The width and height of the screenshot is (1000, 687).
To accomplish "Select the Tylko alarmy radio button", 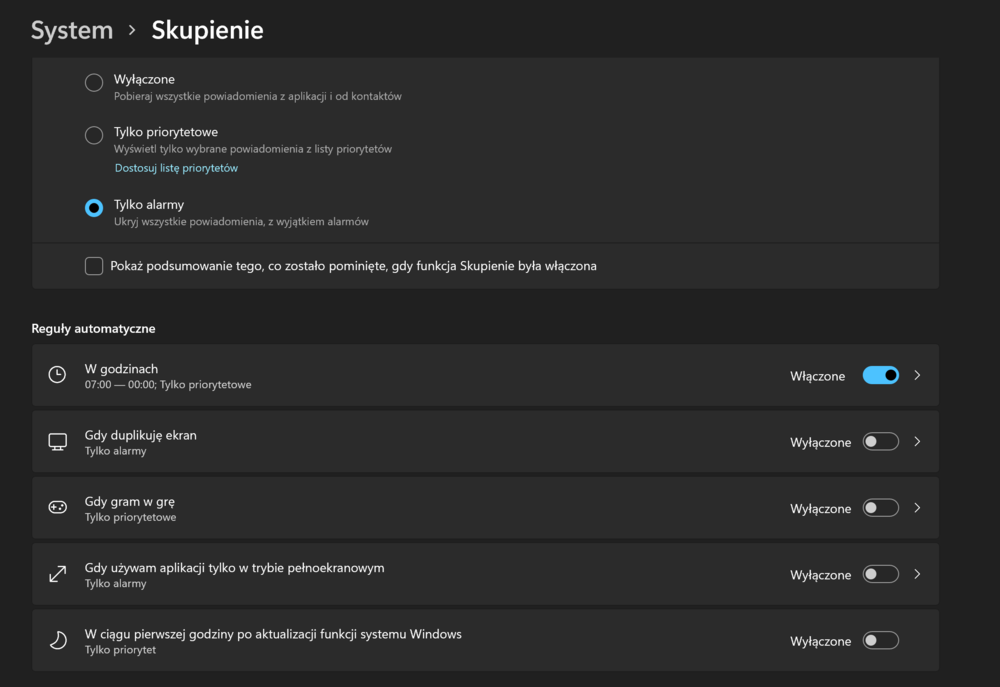I will click(x=94, y=208).
